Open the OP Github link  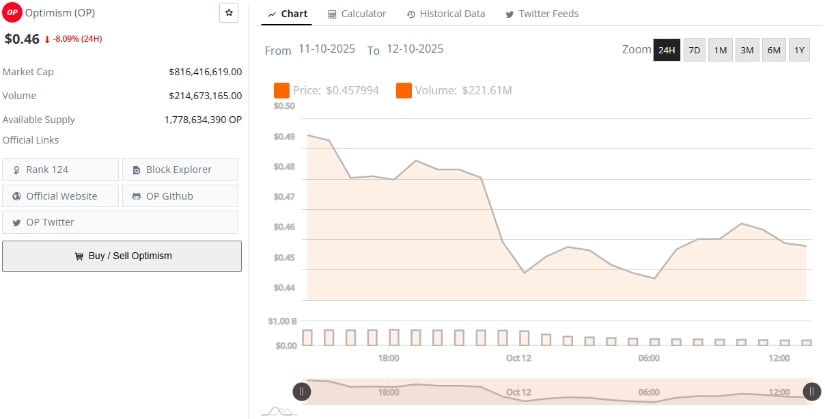click(180, 196)
